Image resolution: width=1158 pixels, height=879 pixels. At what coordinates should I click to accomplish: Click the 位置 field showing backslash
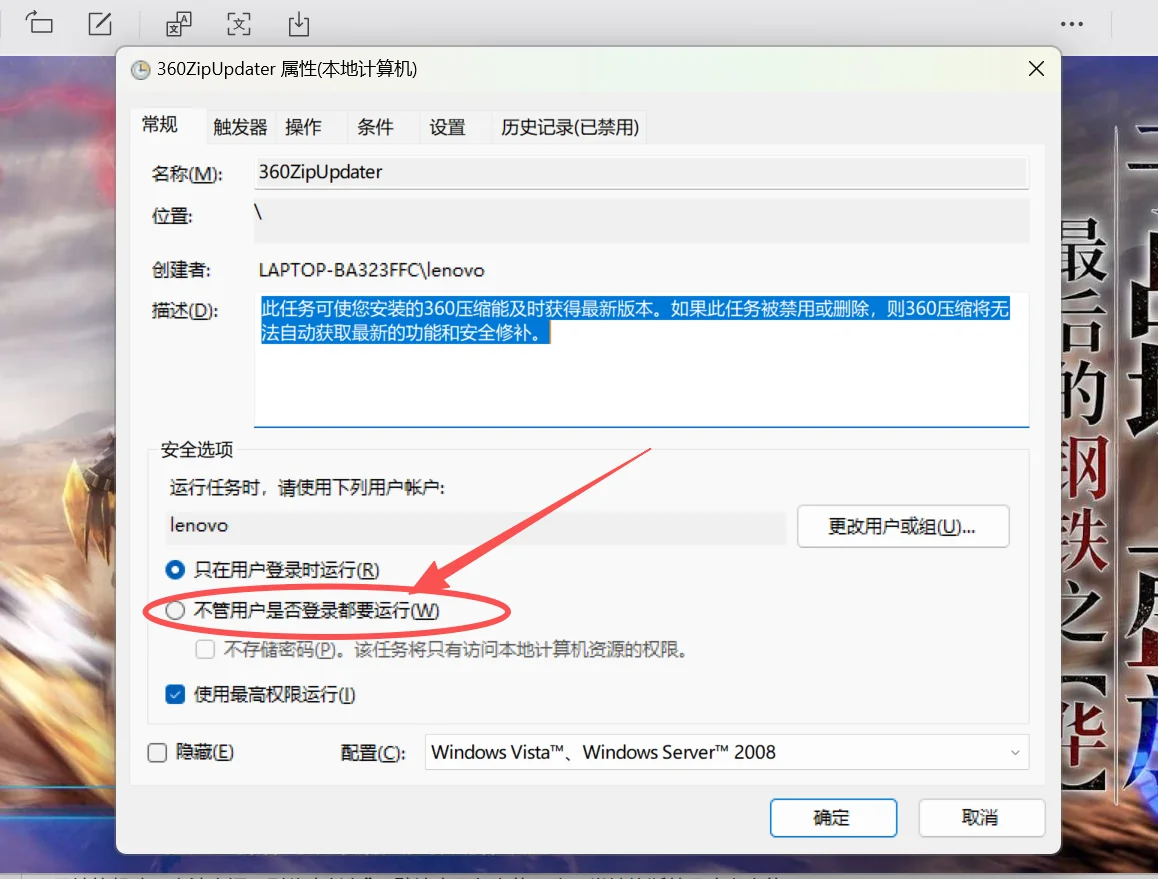641,219
